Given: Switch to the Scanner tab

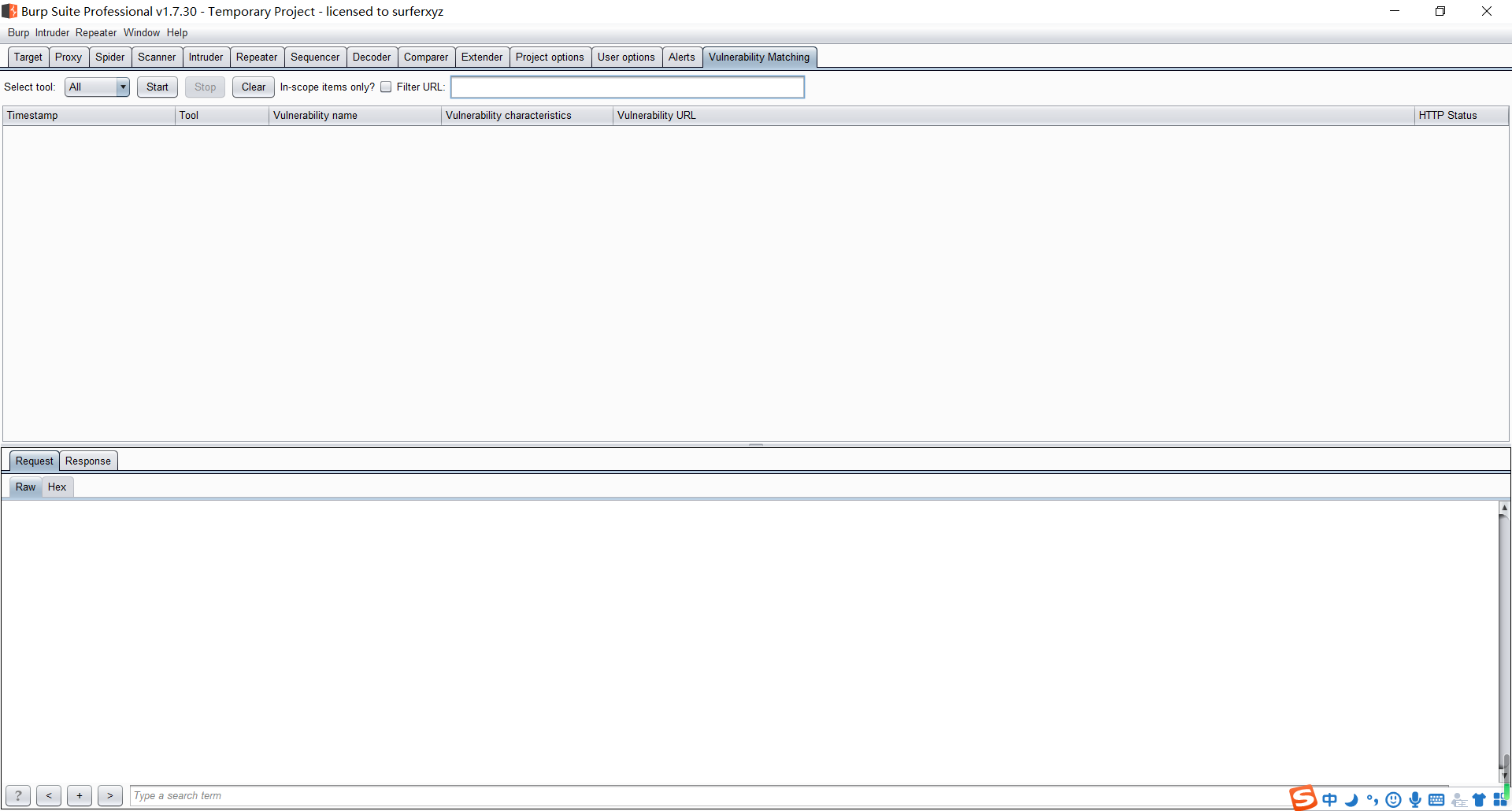Looking at the screenshot, I should (157, 57).
